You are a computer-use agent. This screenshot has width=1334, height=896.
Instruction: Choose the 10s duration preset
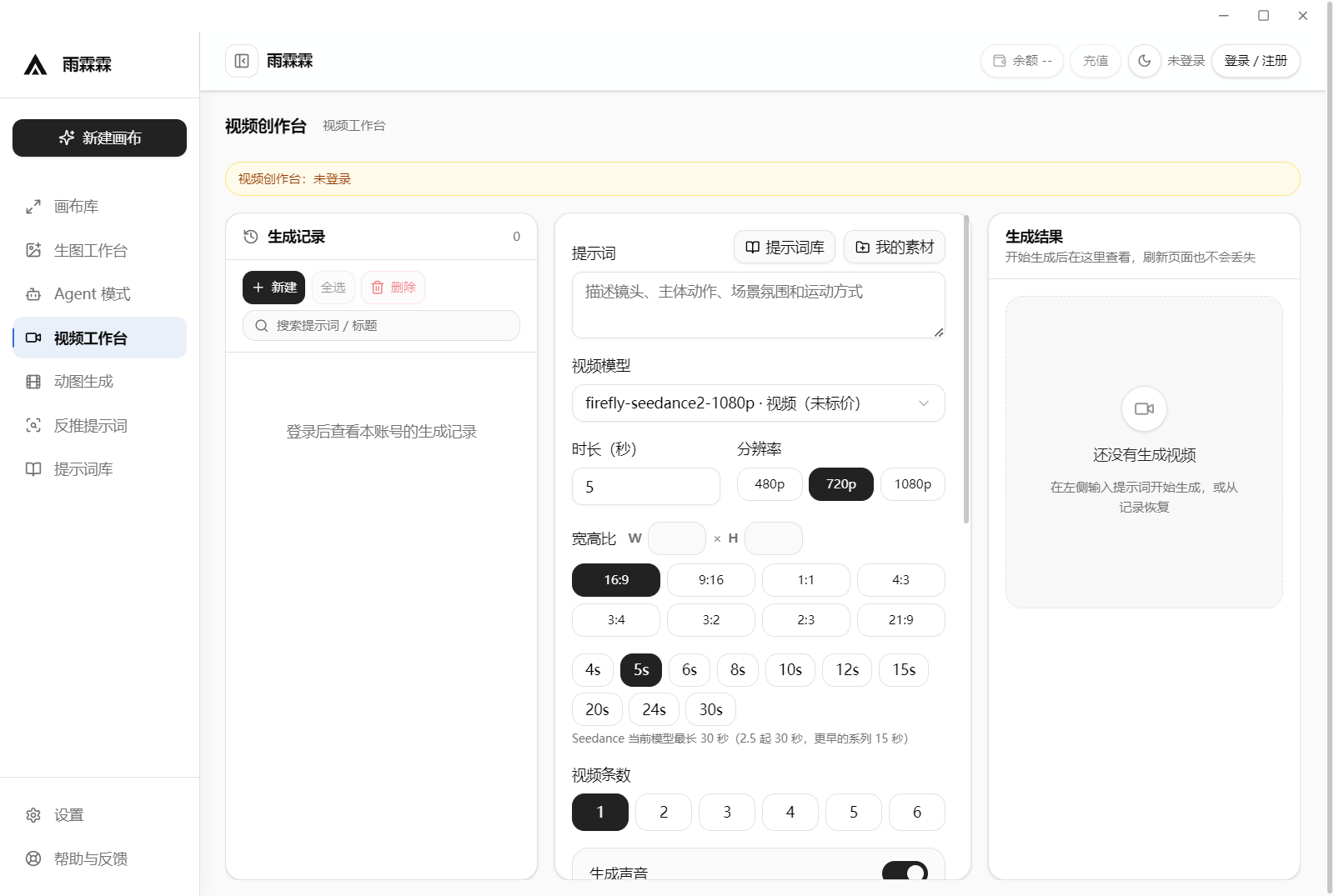[790, 670]
